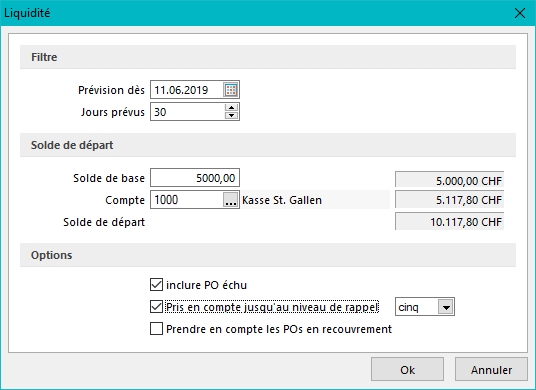This screenshot has width=536, height=390.
Task: Open the calendar picker for Prévision dès
Action: click(231, 90)
